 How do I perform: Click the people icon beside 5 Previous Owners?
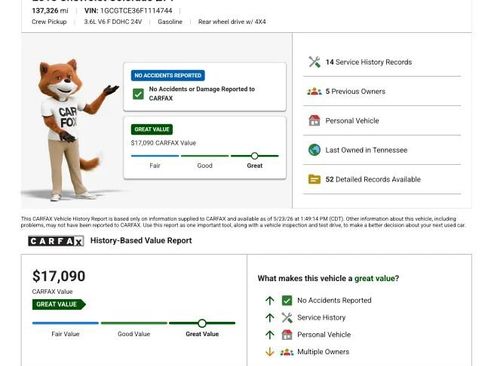pos(314,91)
